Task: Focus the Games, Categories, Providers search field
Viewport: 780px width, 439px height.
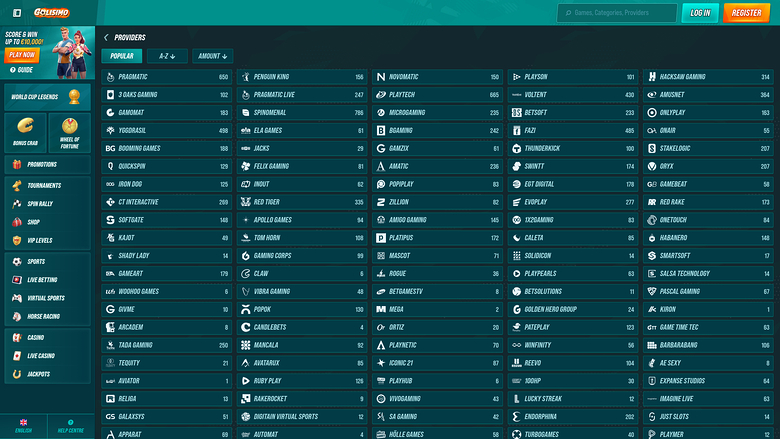Action: 617,13
